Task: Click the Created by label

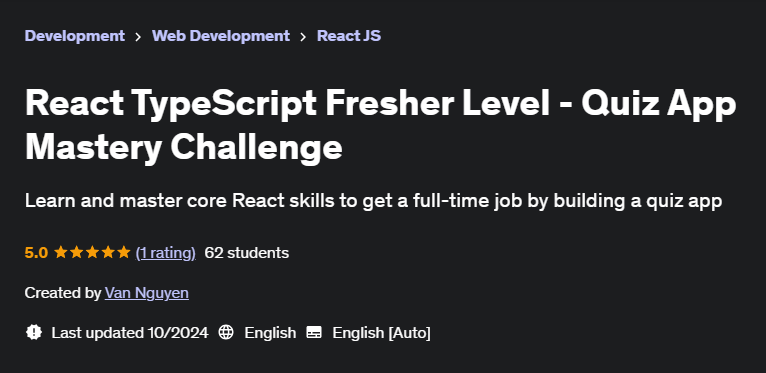Action: click(x=63, y=293)
